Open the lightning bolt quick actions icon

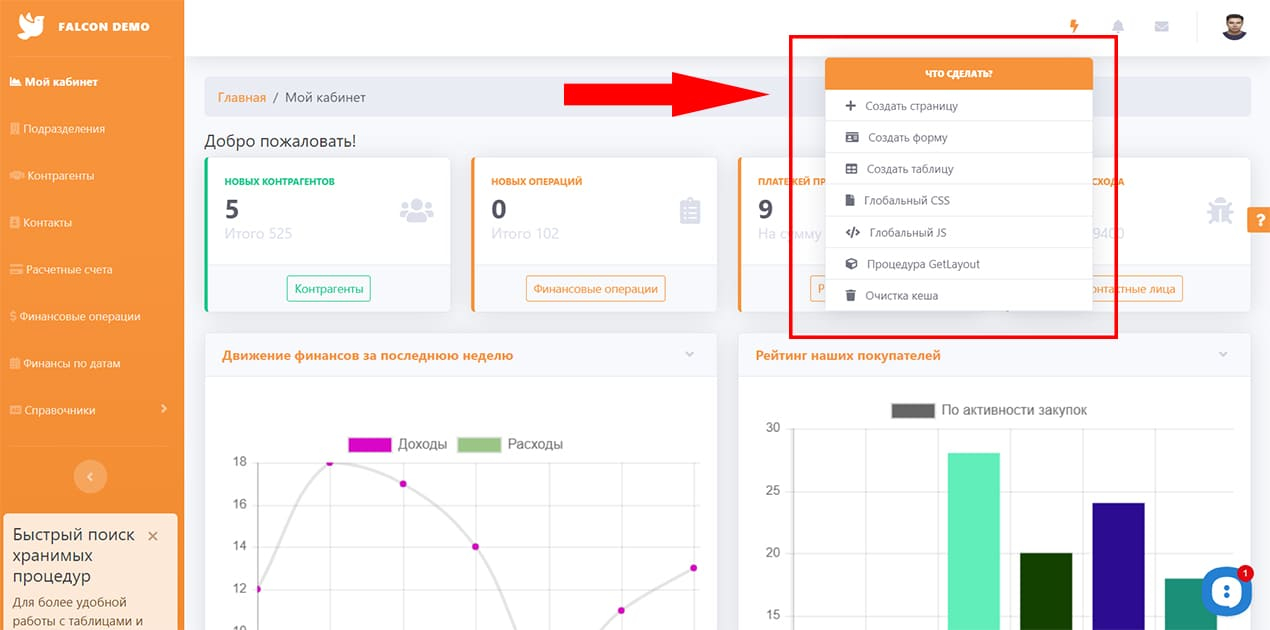tap(1075, 26)
